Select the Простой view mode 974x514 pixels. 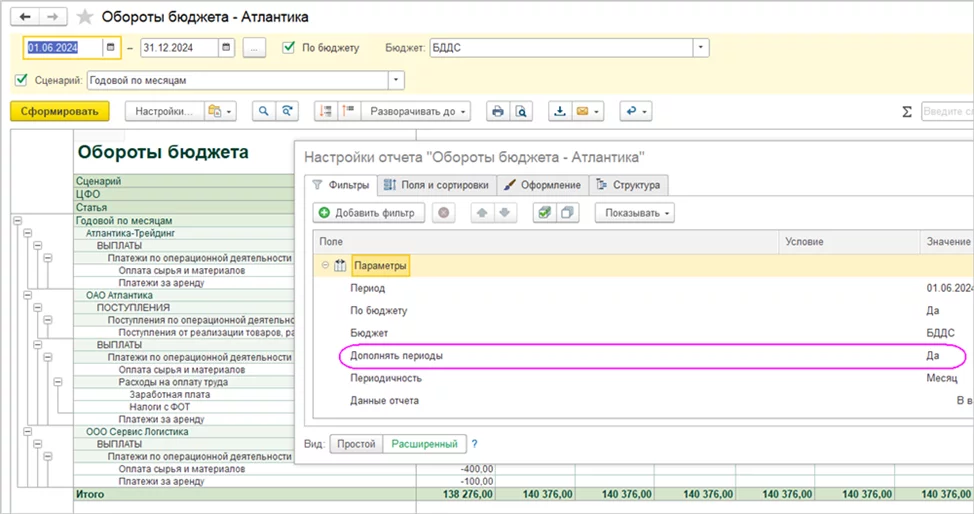click(x=356, y=443)
